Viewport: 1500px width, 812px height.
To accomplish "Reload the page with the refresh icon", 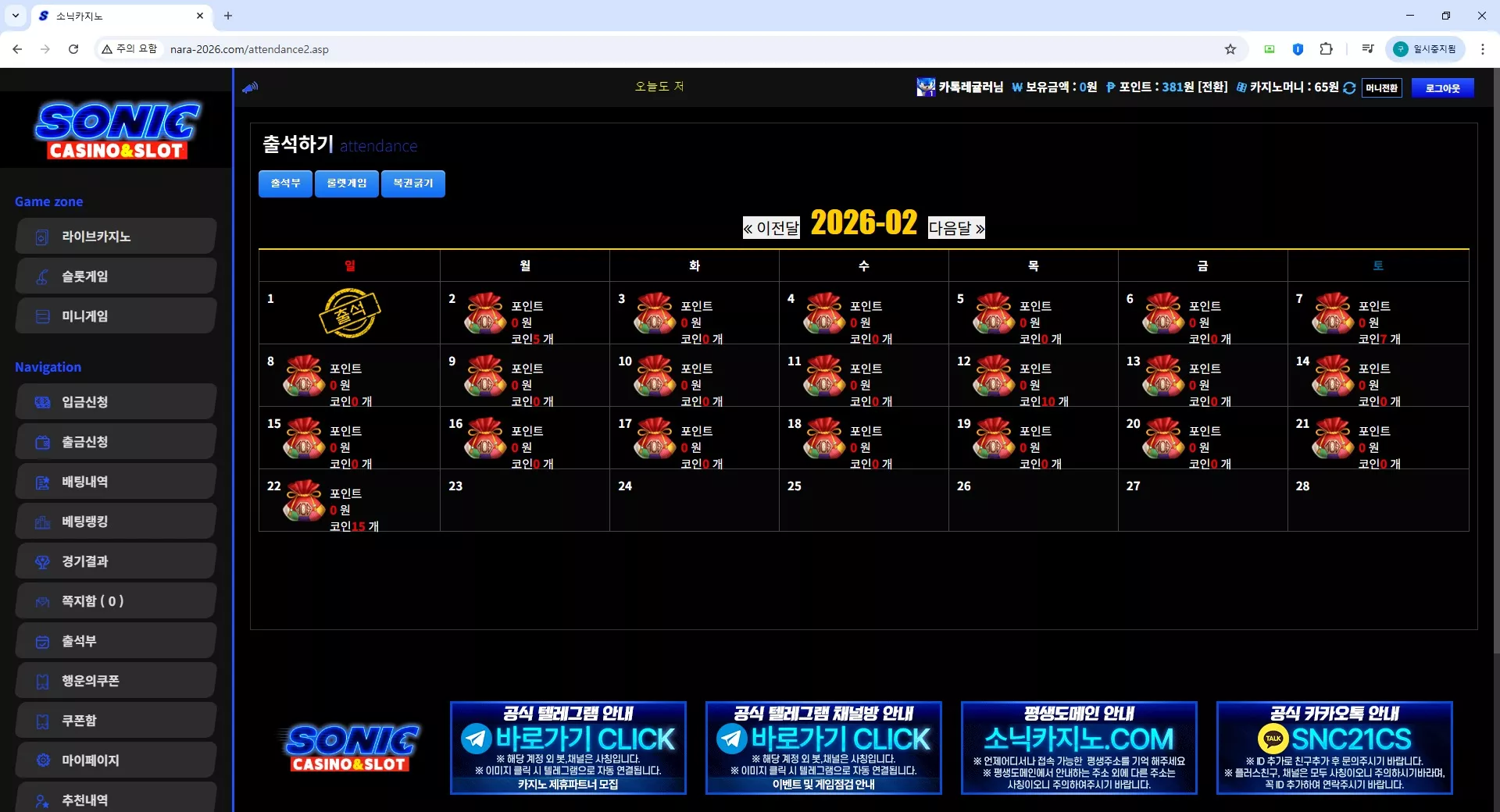I will pos(73,49).
